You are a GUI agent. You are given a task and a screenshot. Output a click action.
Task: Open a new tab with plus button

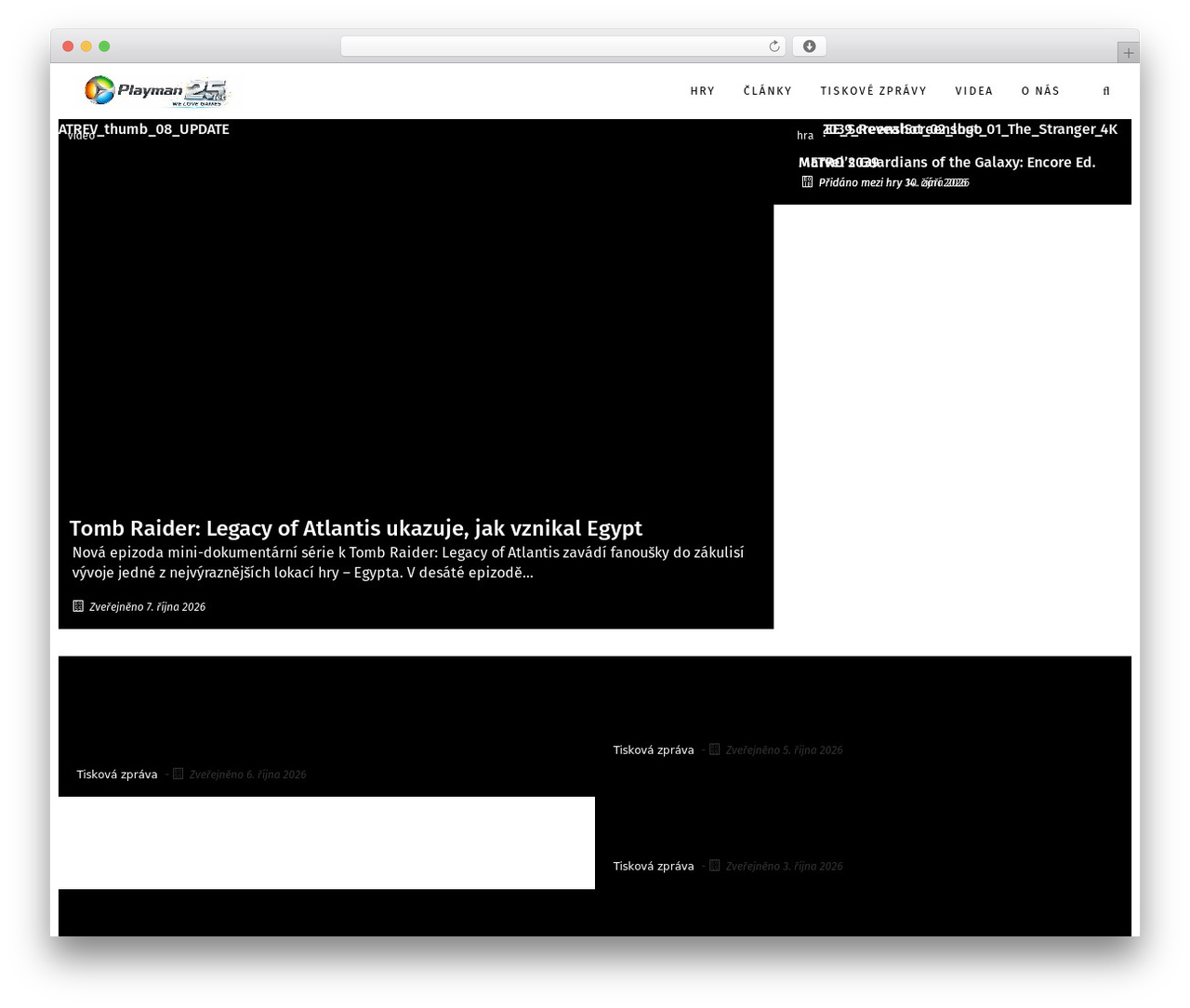point(1129,53)
